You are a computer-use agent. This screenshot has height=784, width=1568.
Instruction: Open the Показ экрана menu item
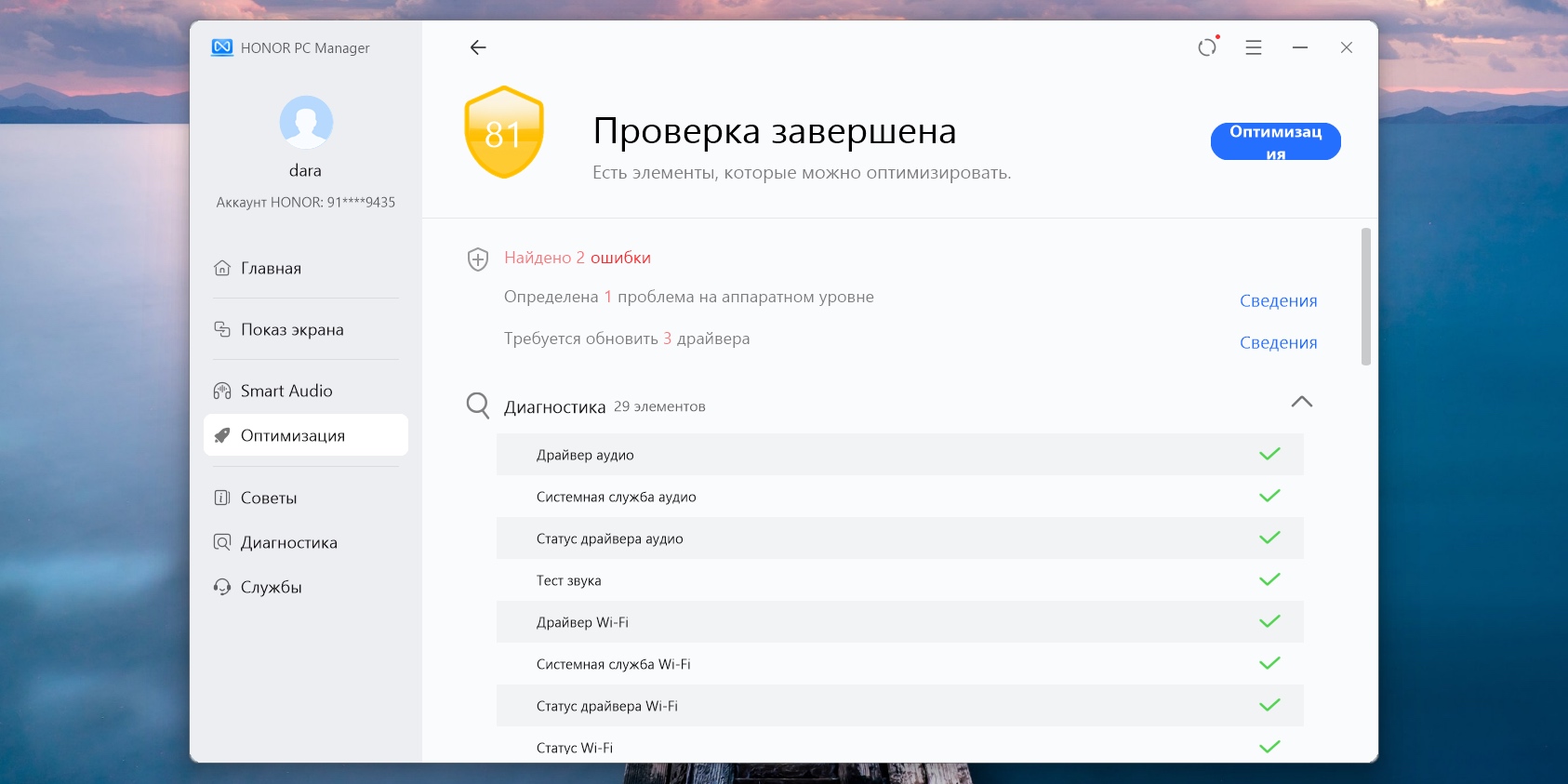point(306,329)
